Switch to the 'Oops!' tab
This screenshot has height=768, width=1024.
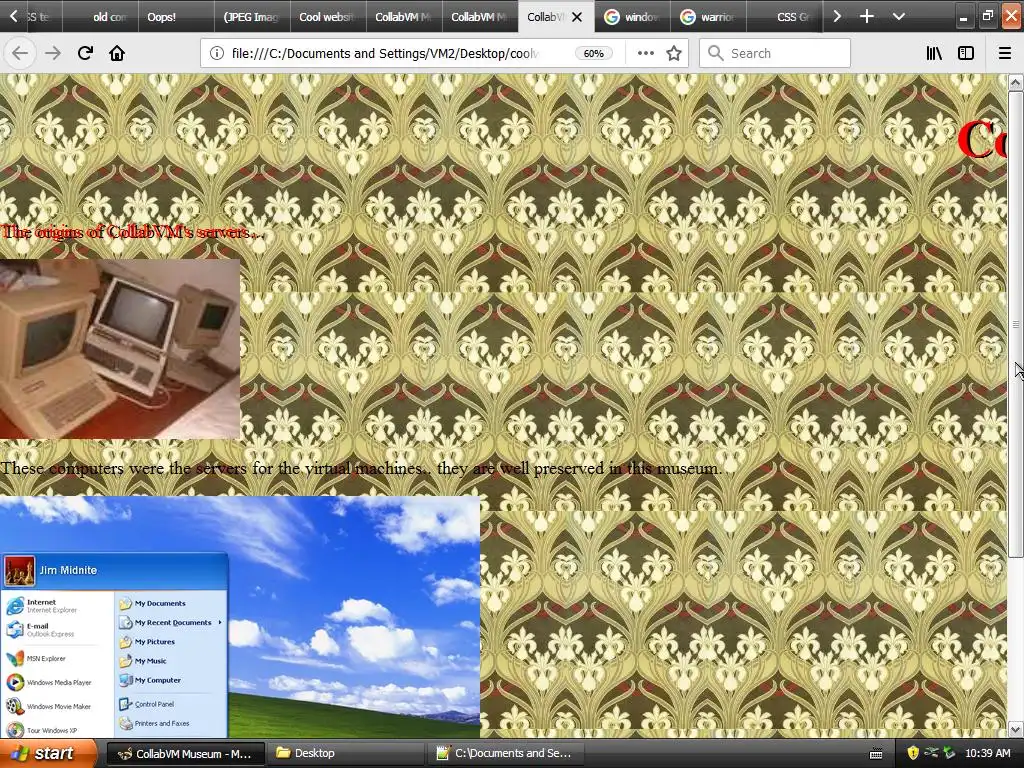[176, 16]
